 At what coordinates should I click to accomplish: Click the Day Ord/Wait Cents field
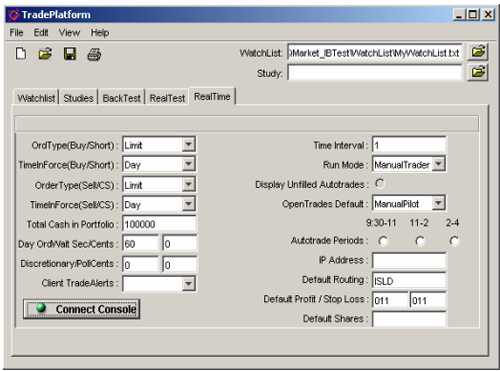(x=180, y=244)
